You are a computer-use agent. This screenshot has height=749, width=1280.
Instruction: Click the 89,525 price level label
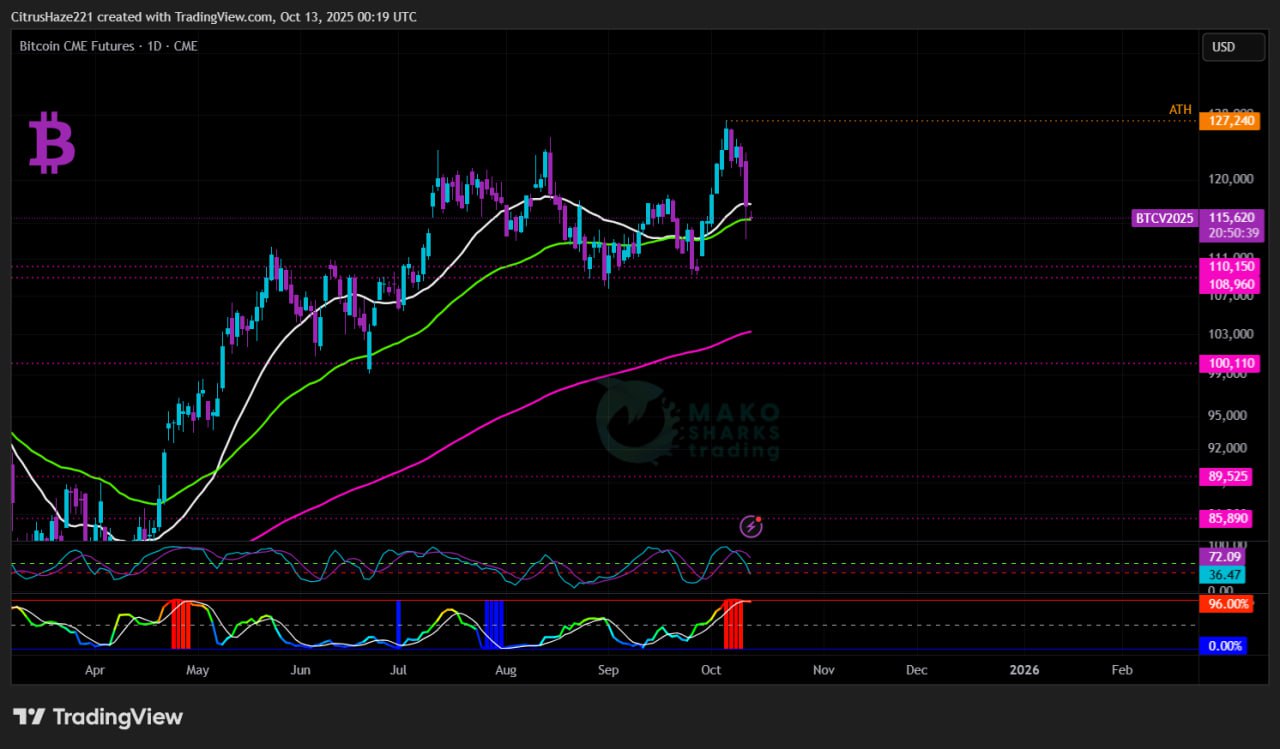pos(1228,476)
